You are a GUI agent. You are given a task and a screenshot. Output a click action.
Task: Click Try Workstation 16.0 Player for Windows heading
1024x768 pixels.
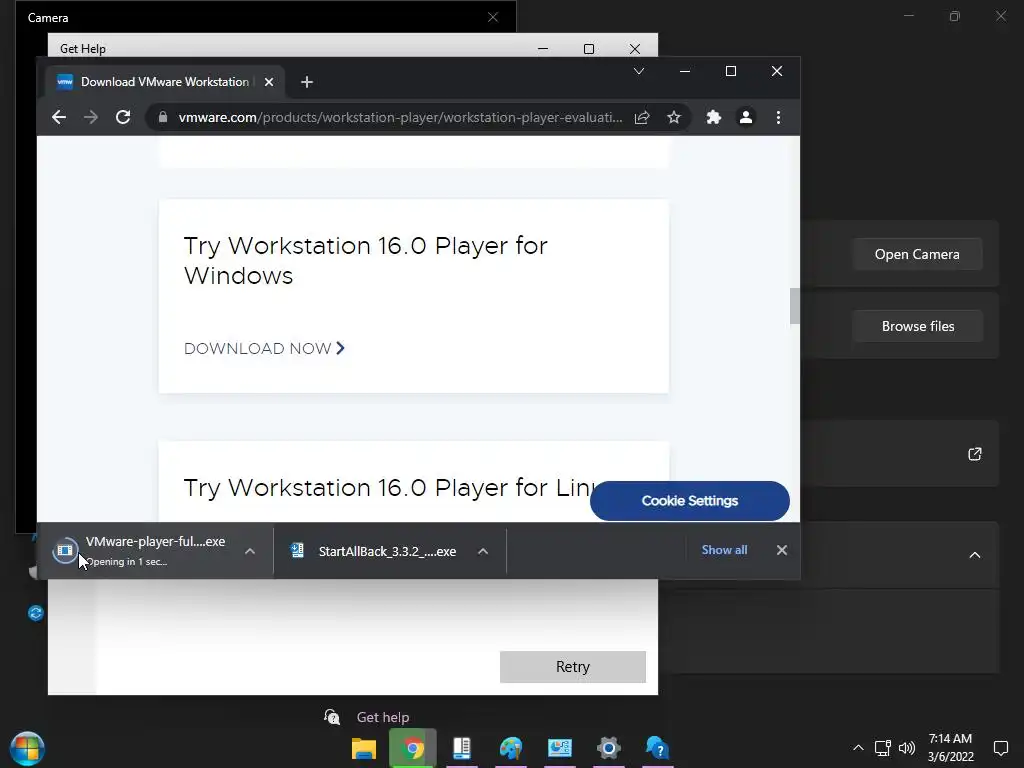pos(365,261)
